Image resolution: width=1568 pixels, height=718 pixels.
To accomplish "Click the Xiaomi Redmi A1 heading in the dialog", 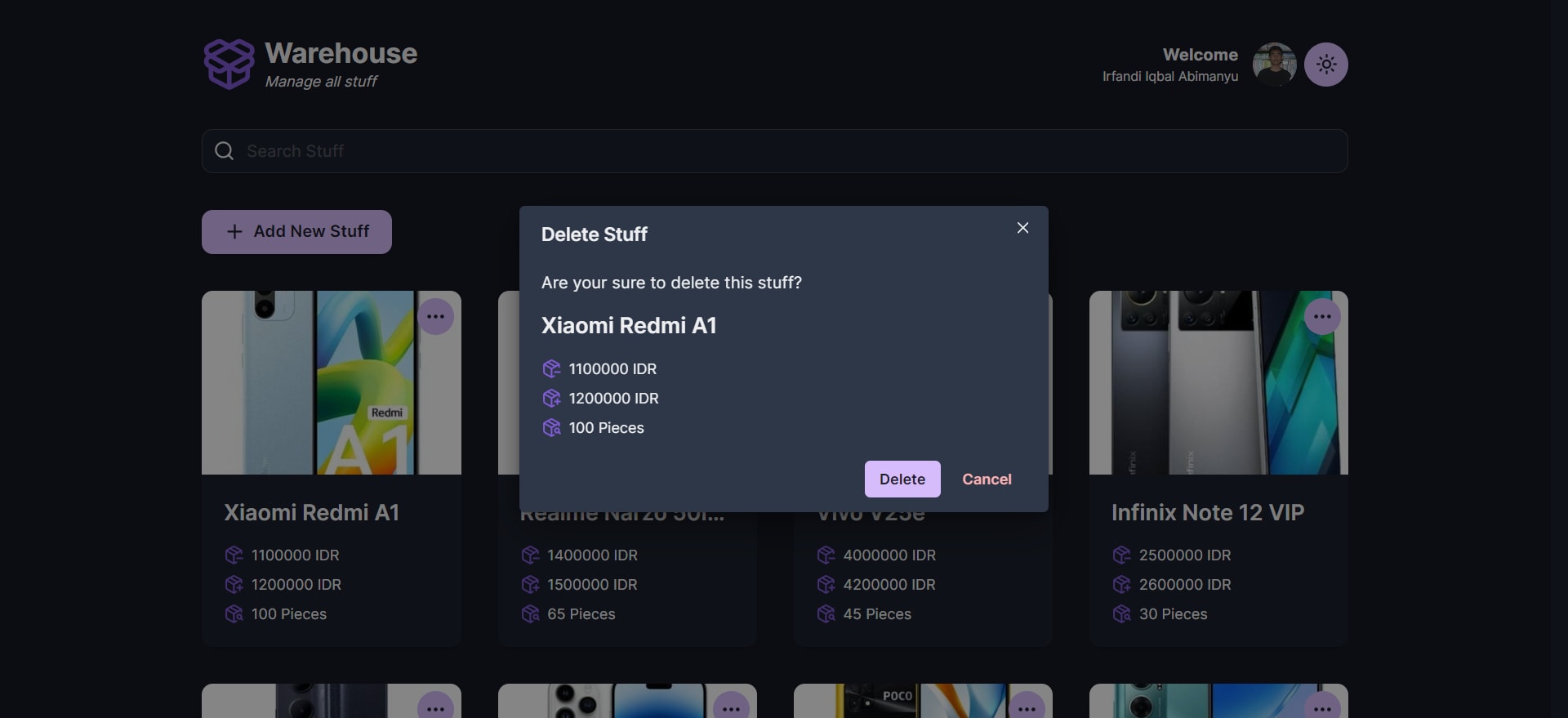I will (629, 326).
